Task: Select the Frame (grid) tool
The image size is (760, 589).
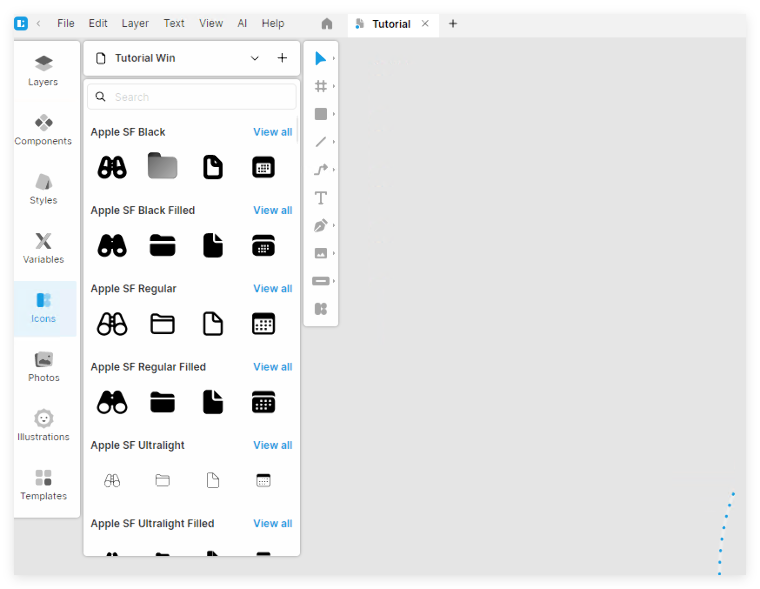Action: coord(320,86)
